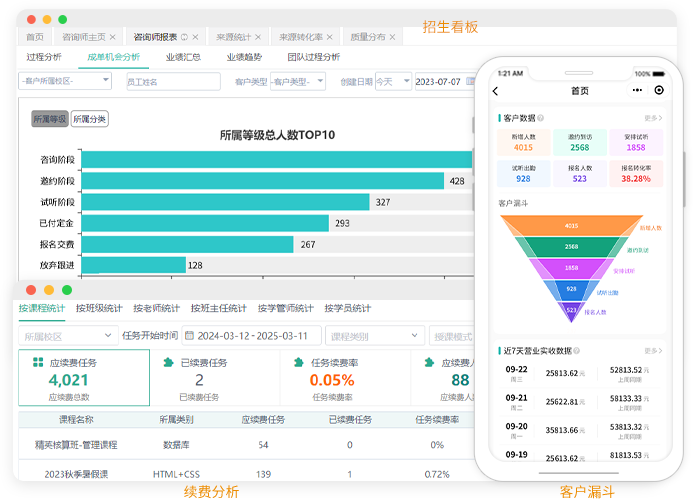693x499 pixels.
Task: Tap the 安排试听 1858 card
Action: pos(636,142)
